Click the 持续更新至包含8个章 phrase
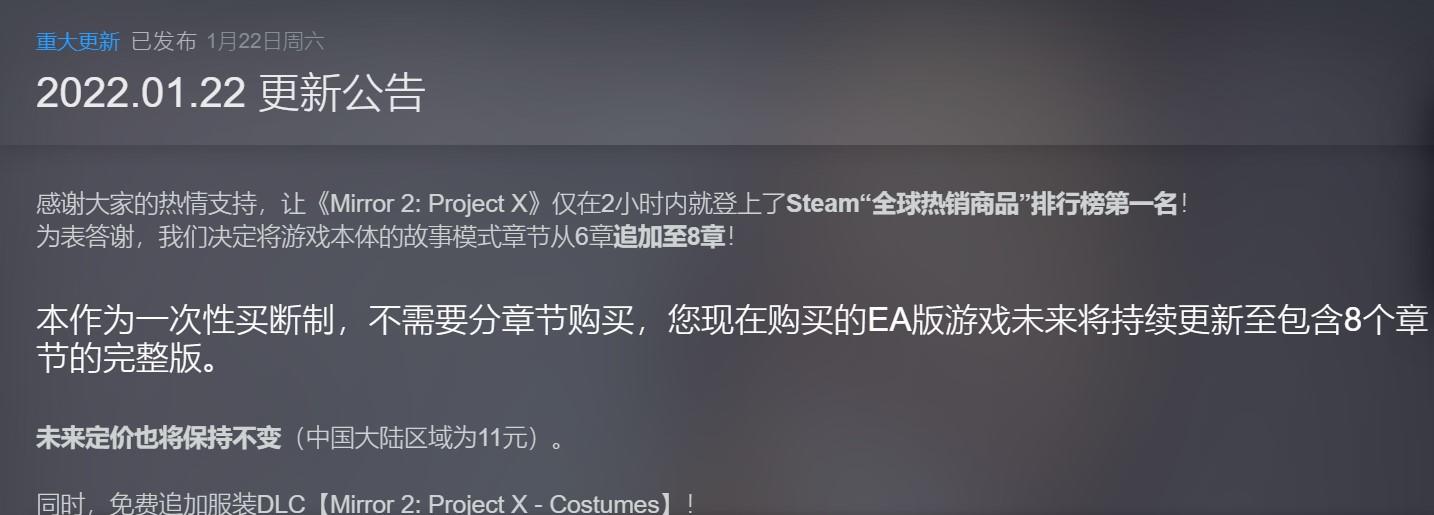The width and height of the screenshot is (1434, 515). [1280, 322]
